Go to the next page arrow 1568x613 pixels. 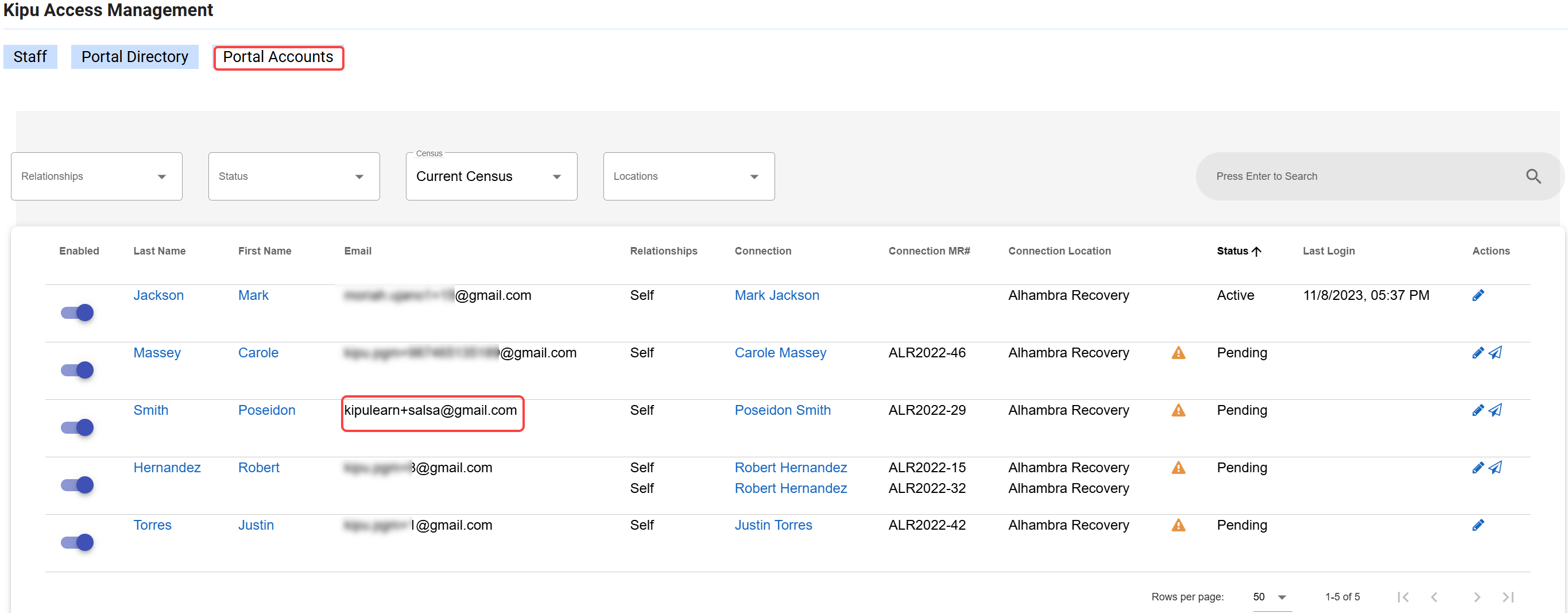pyautogui.click(x=1476, y=597)
